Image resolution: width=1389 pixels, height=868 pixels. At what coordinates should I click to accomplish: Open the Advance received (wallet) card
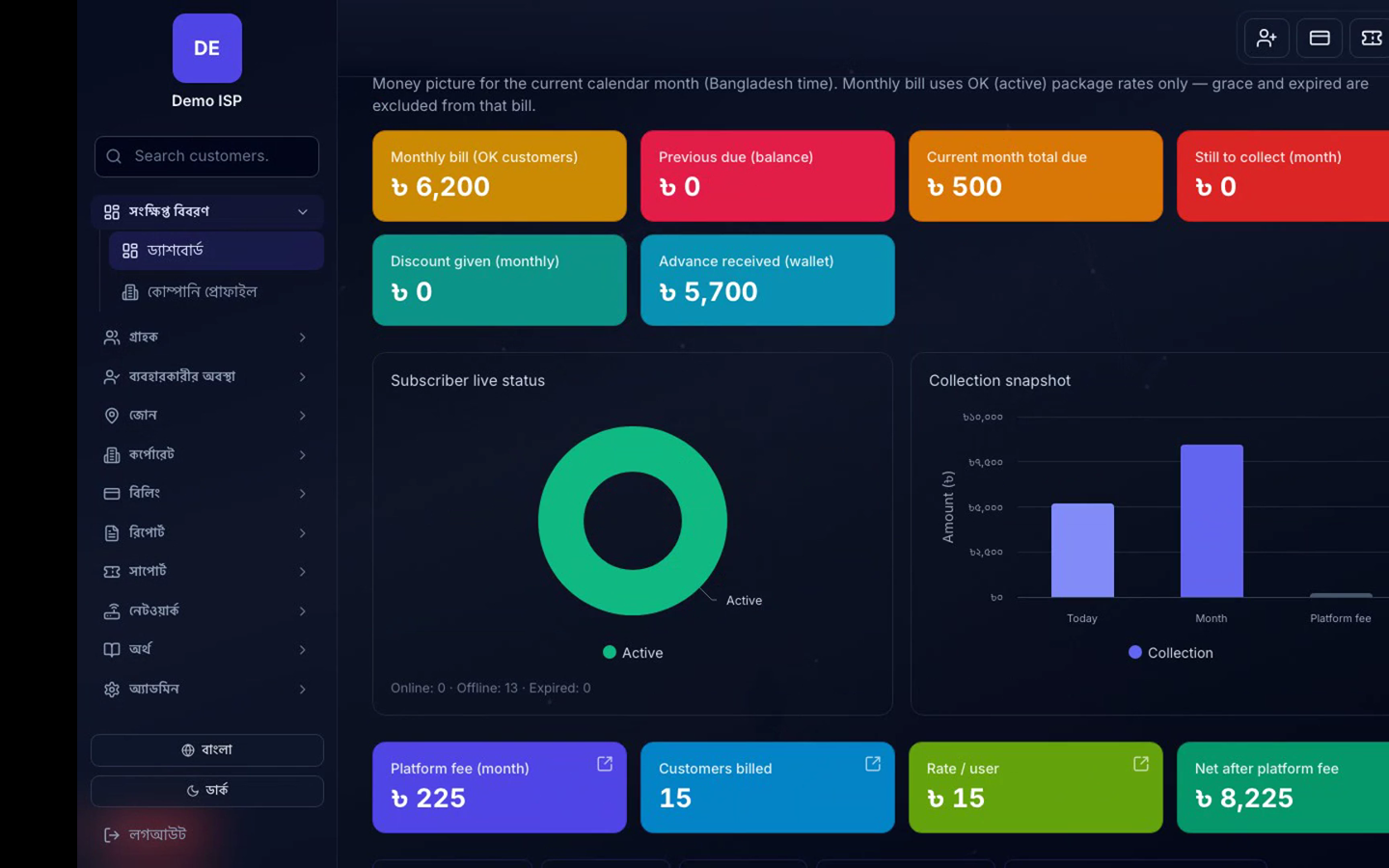(768, 281)
